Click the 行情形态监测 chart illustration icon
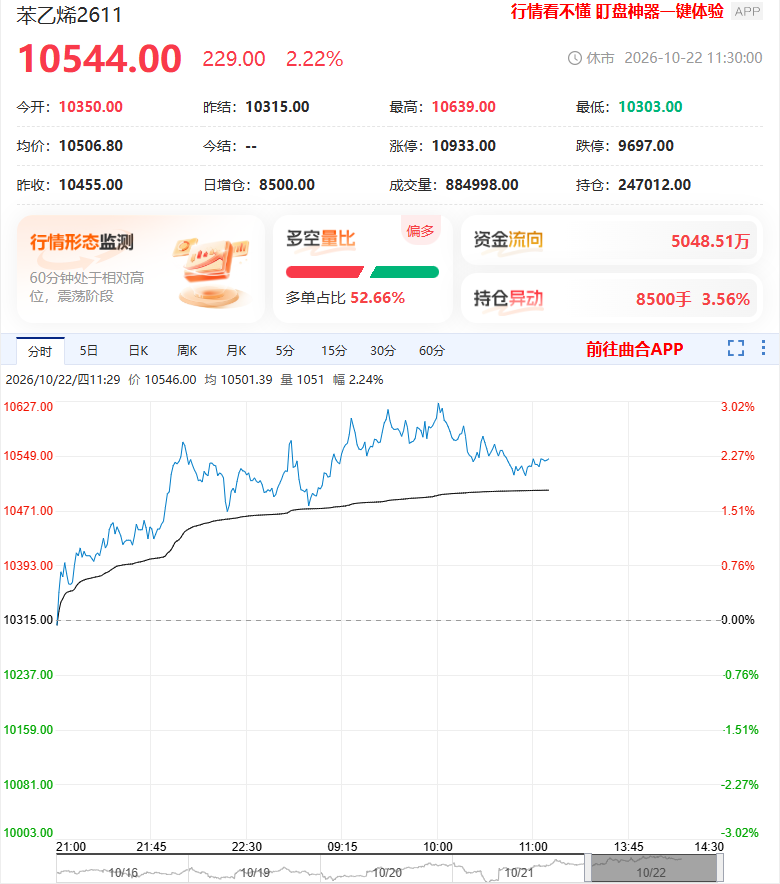 (211, 272)
